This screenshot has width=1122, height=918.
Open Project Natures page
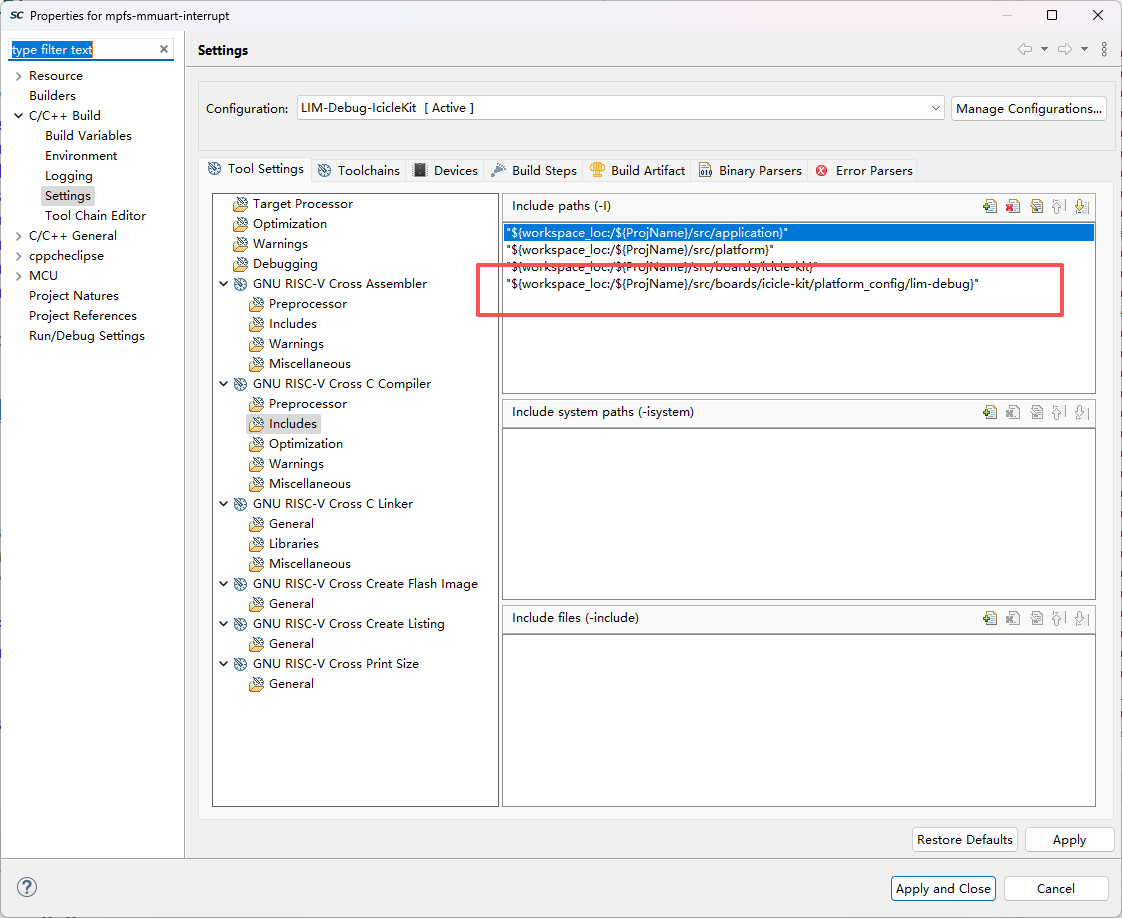click(74, 296)
